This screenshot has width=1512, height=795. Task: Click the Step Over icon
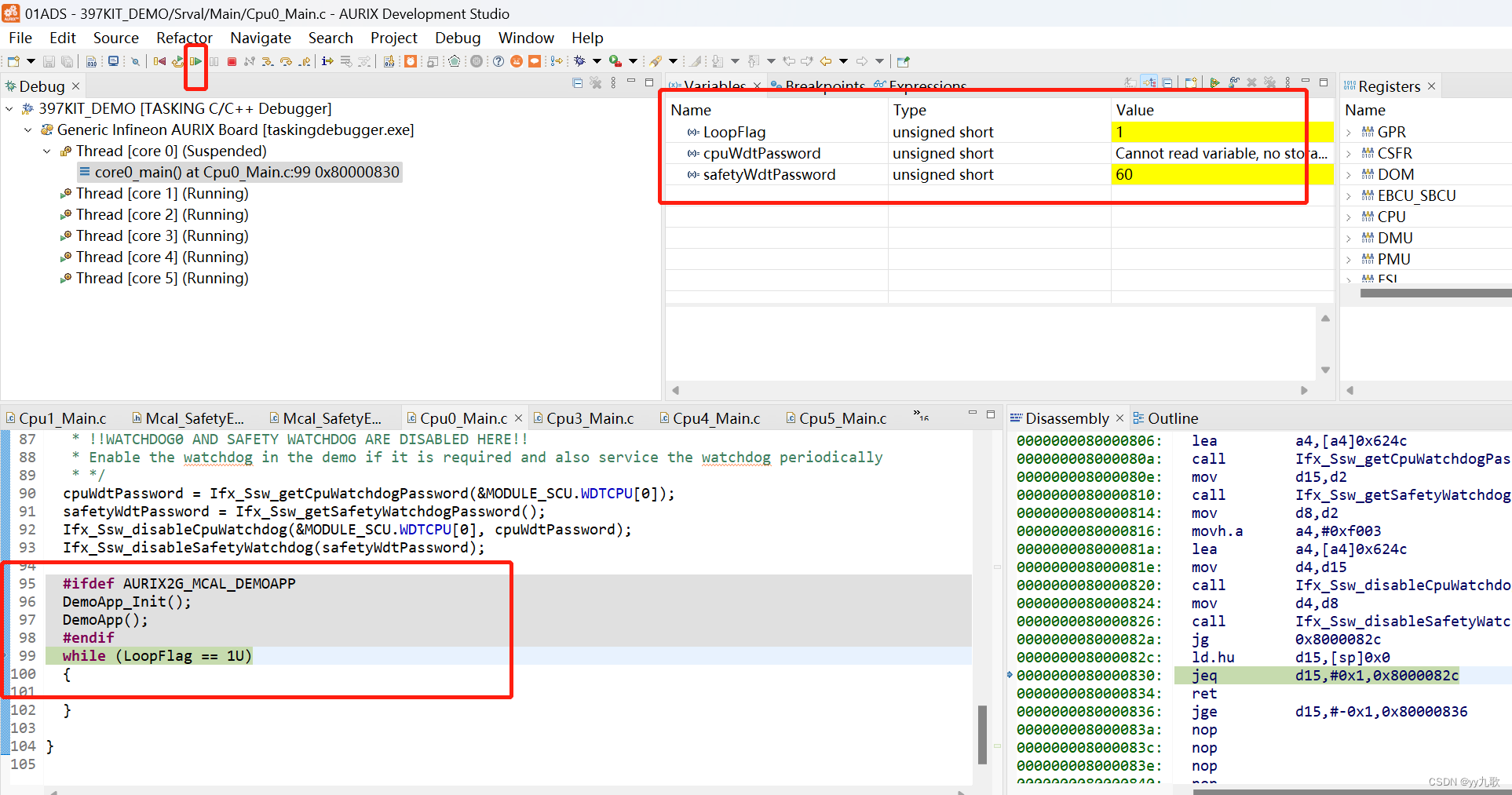tap(286, 61)
